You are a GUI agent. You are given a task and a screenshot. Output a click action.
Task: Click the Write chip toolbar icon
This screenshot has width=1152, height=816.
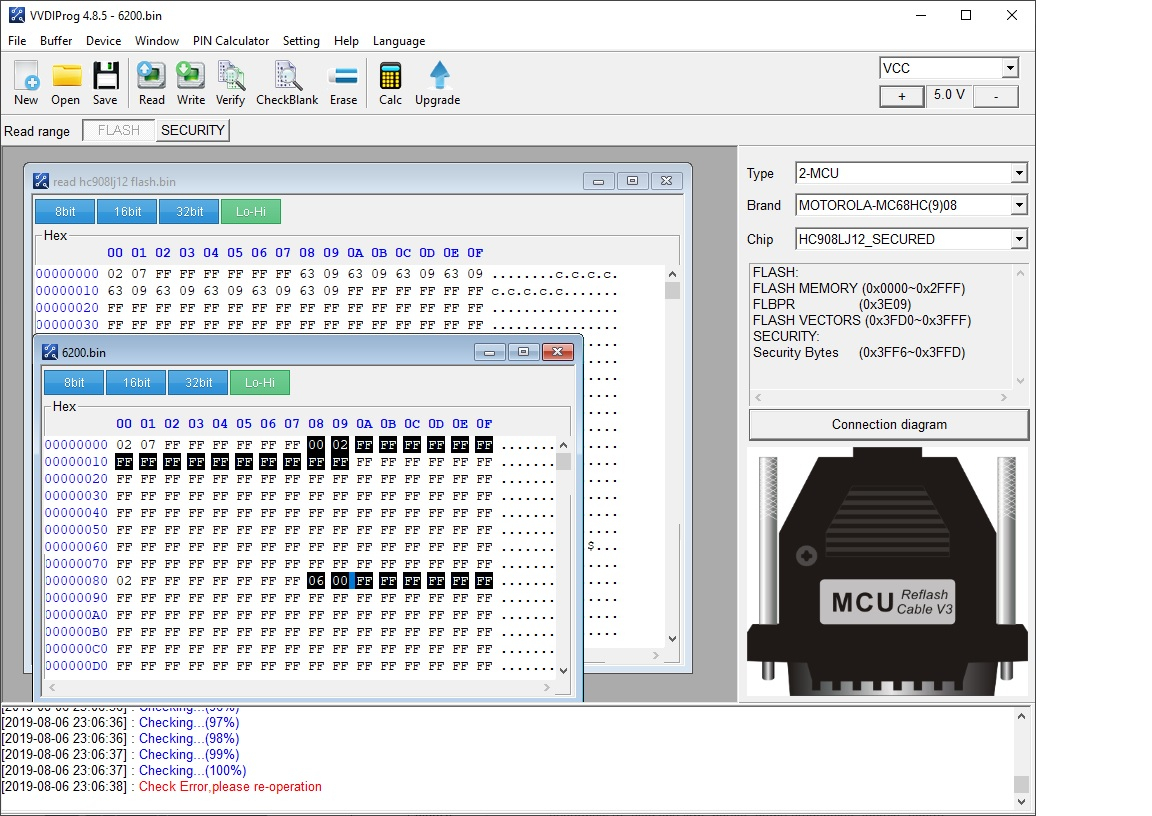click(x=191, y=77)
